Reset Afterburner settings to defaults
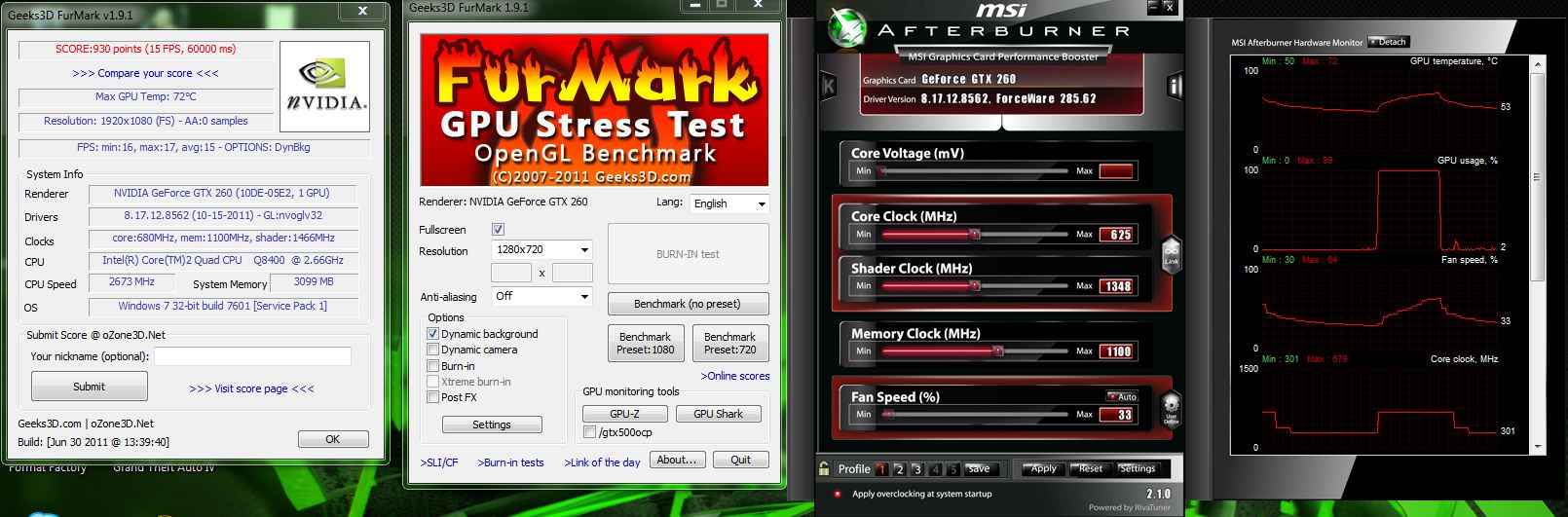This screenshot has width=1568, height=517. click(1091, 468)
